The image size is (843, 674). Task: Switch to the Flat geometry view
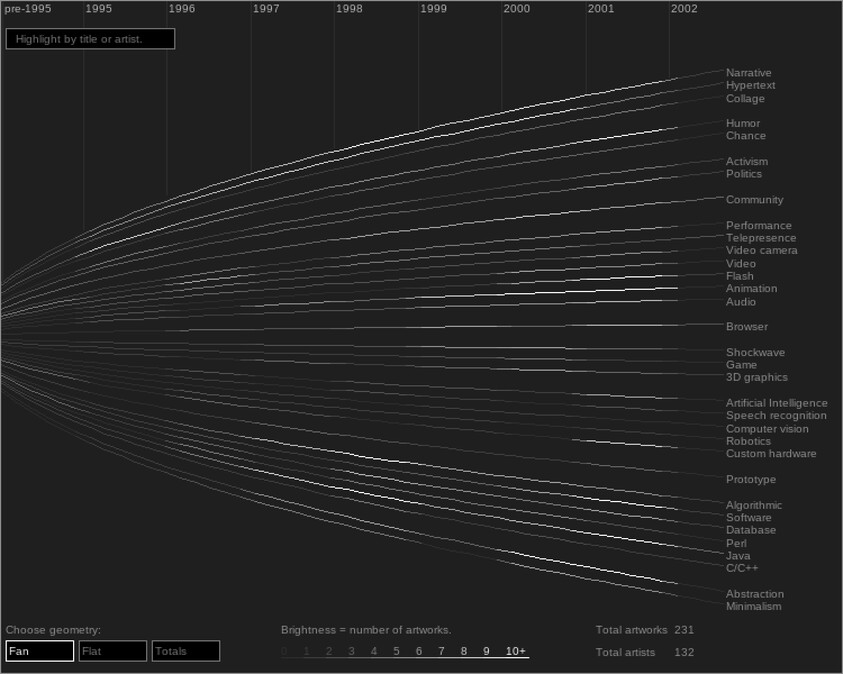click(x=112, y=651)
